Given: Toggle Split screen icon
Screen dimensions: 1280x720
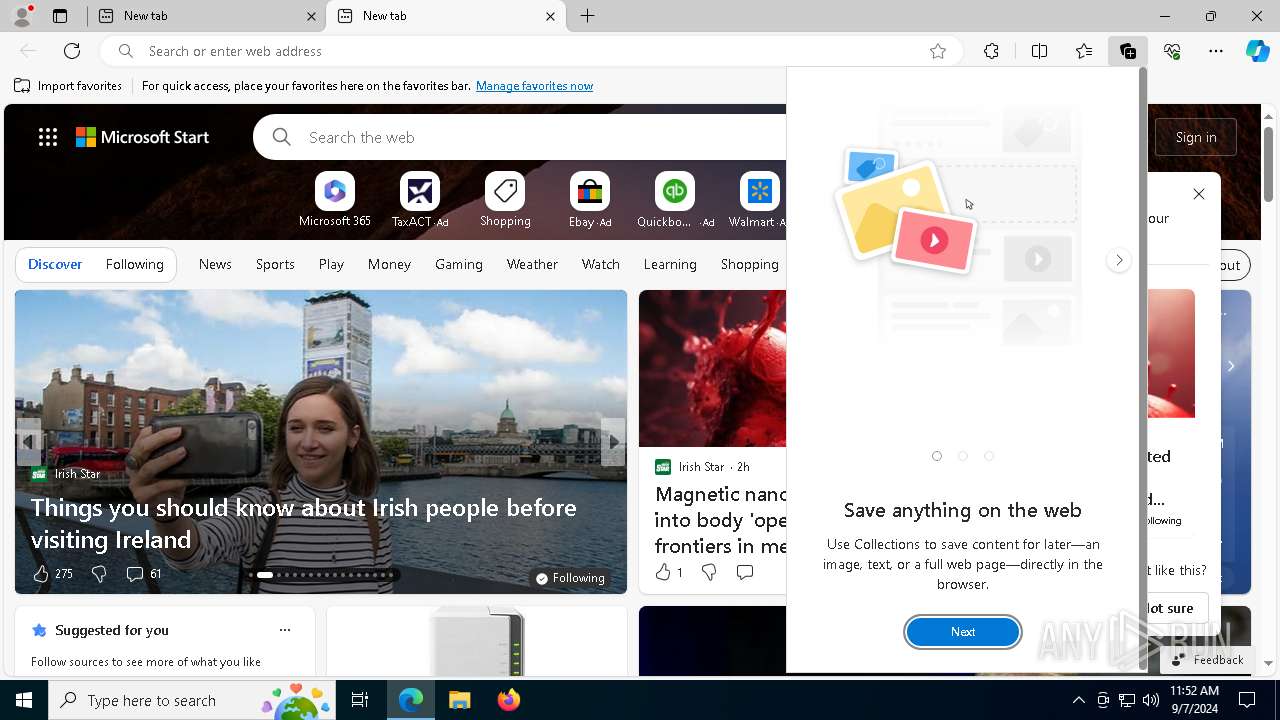Looking at the screenshot, I should click(x=1039, y=51).
